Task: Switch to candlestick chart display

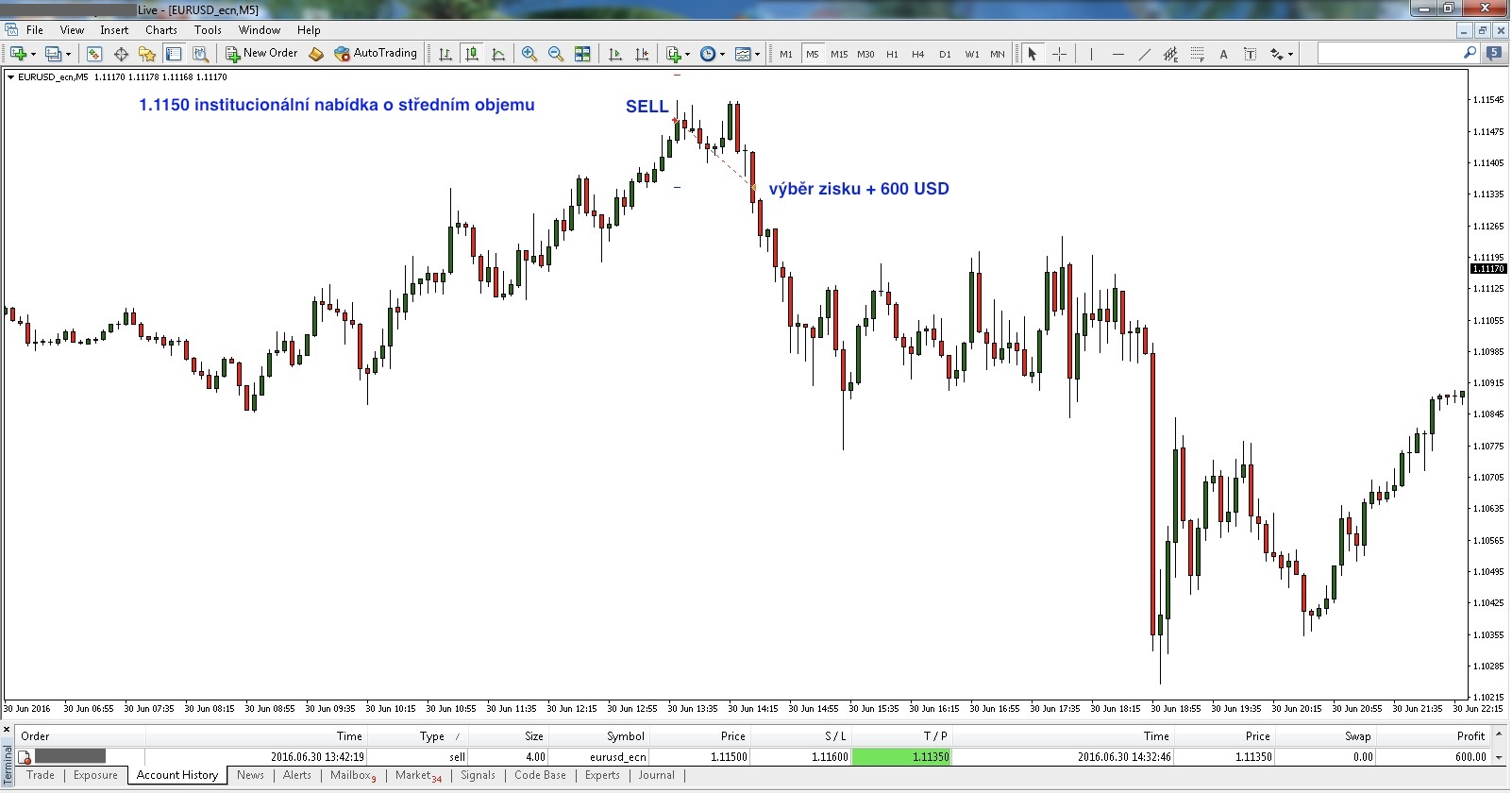Action: click(472, 54)
